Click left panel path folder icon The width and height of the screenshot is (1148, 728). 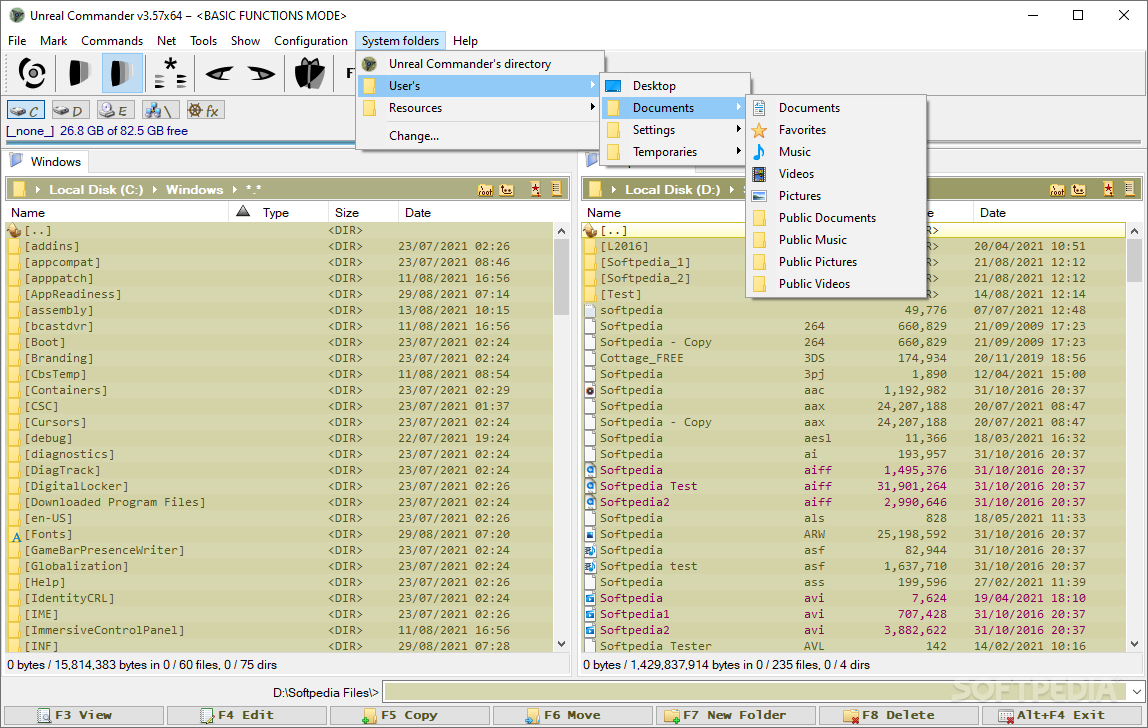click(19, 190)
